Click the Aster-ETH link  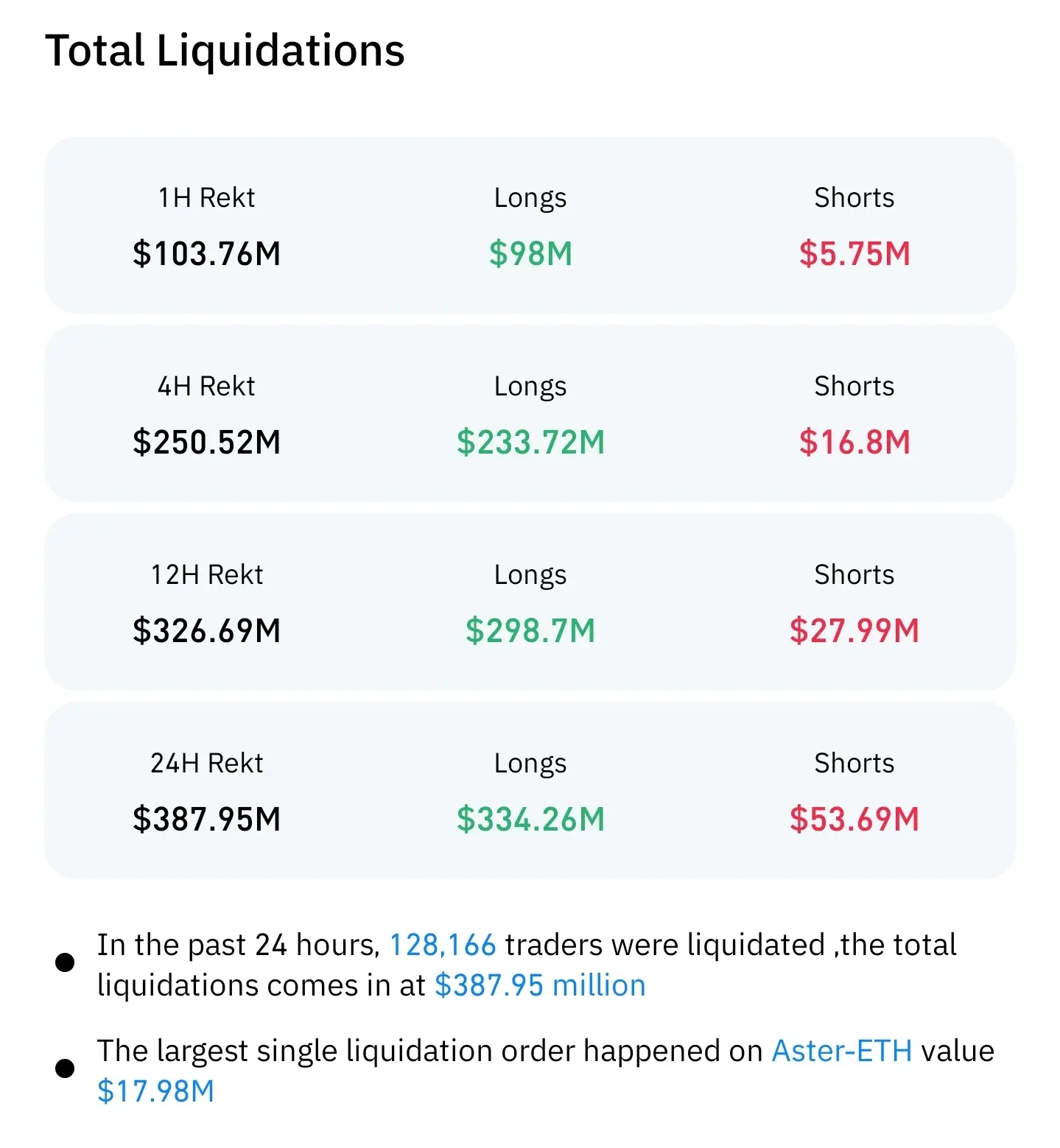click(x=841, y=1051)
